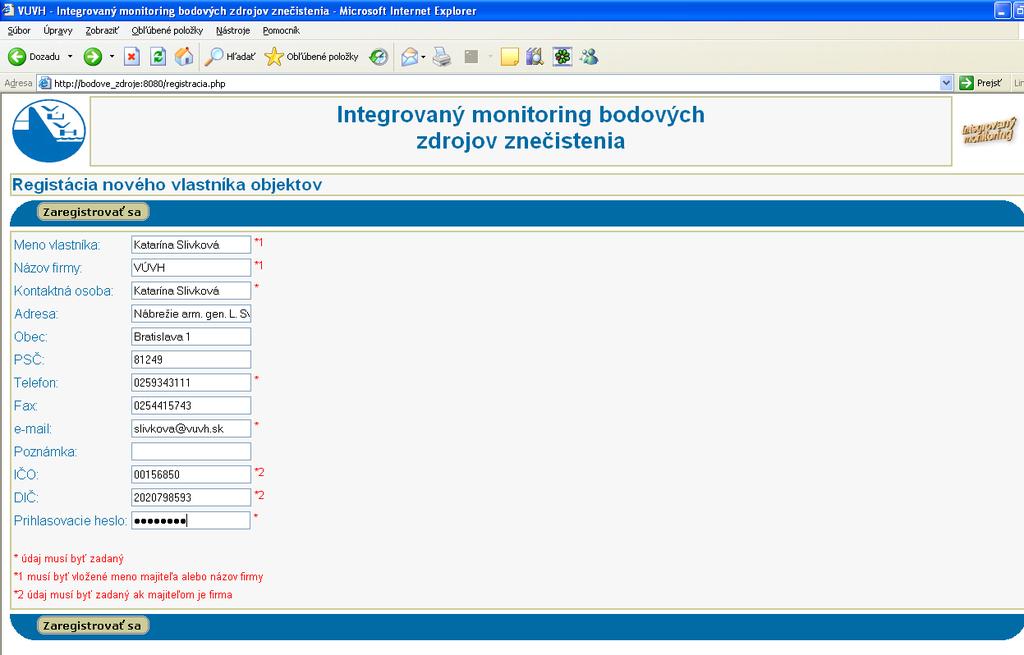The height and width of the screenshot is (655, 1024).
Task: Click the PSČ field with 81249
Action: point(191,360)
